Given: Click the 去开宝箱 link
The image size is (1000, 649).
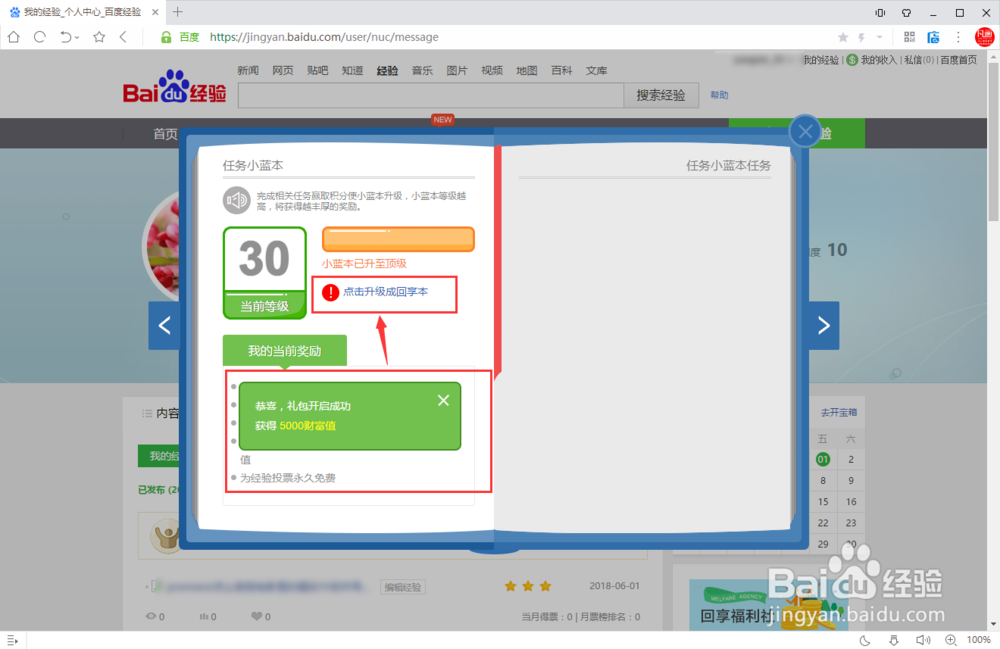Looking at the screenshot, I should click(x=839, y=412).
